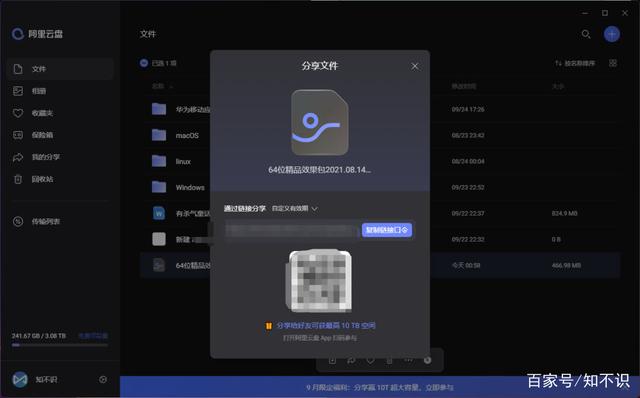Click heart favorite icon in floating toolbar
Image resolution: width=640 pixels, height=398 pixels.
pyautogui.click(x=370, y=360)
